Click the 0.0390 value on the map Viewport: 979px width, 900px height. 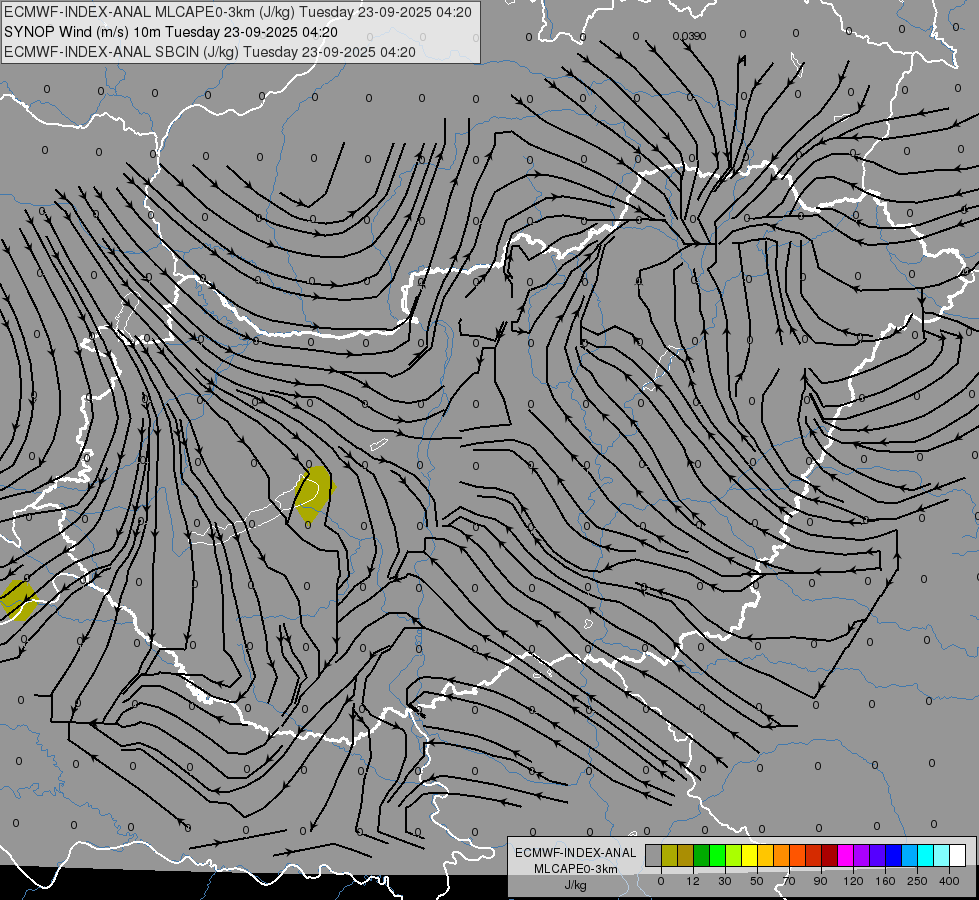[x=689, y=36]
